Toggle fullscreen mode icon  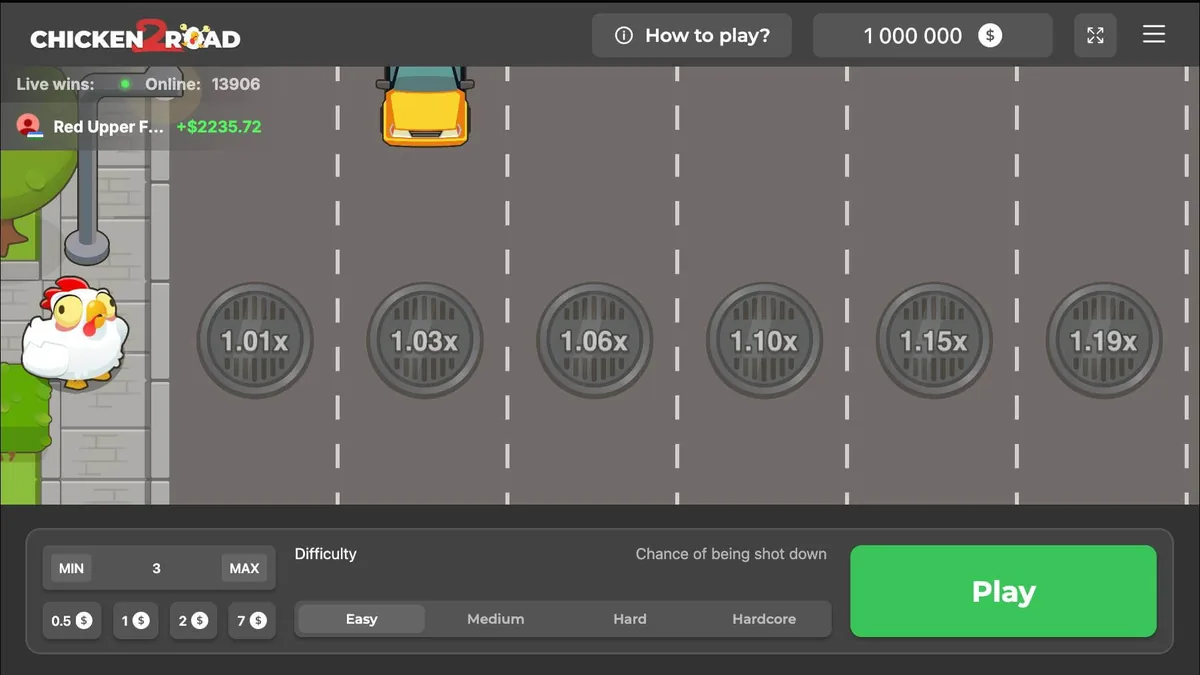coord(1095,35)
